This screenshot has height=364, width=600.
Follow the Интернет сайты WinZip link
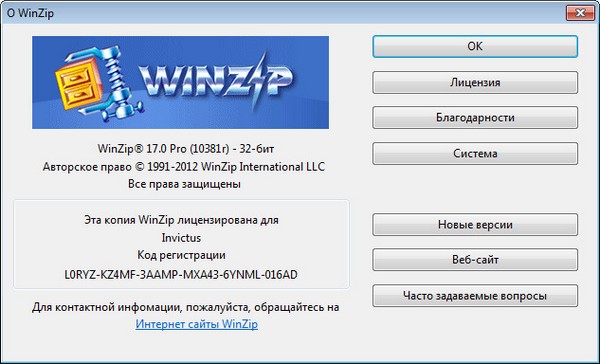(197, 324)
